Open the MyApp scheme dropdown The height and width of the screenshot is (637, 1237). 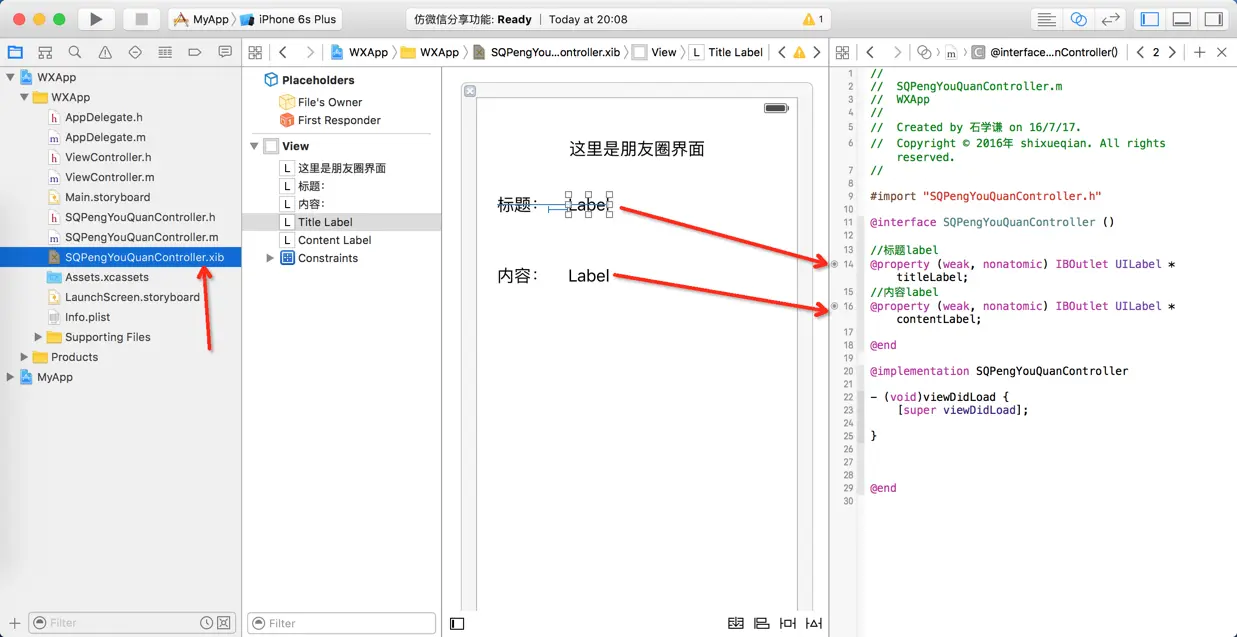(x=201, y=19)
